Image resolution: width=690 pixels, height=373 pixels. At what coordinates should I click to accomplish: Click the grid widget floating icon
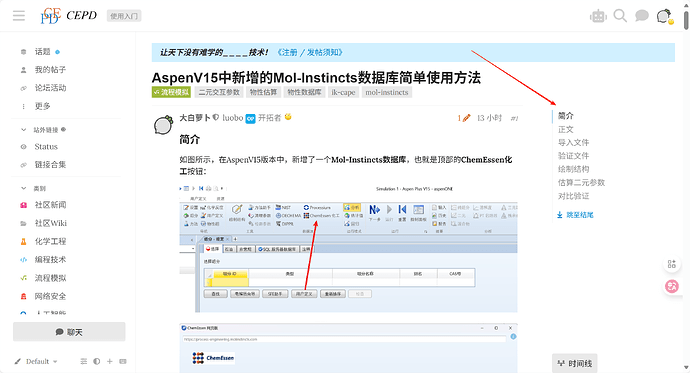(x=672, y=264)
